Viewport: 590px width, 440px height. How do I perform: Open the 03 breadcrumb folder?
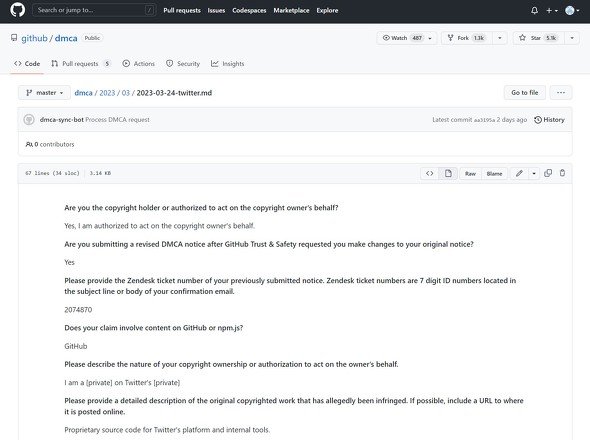[126, 93]
